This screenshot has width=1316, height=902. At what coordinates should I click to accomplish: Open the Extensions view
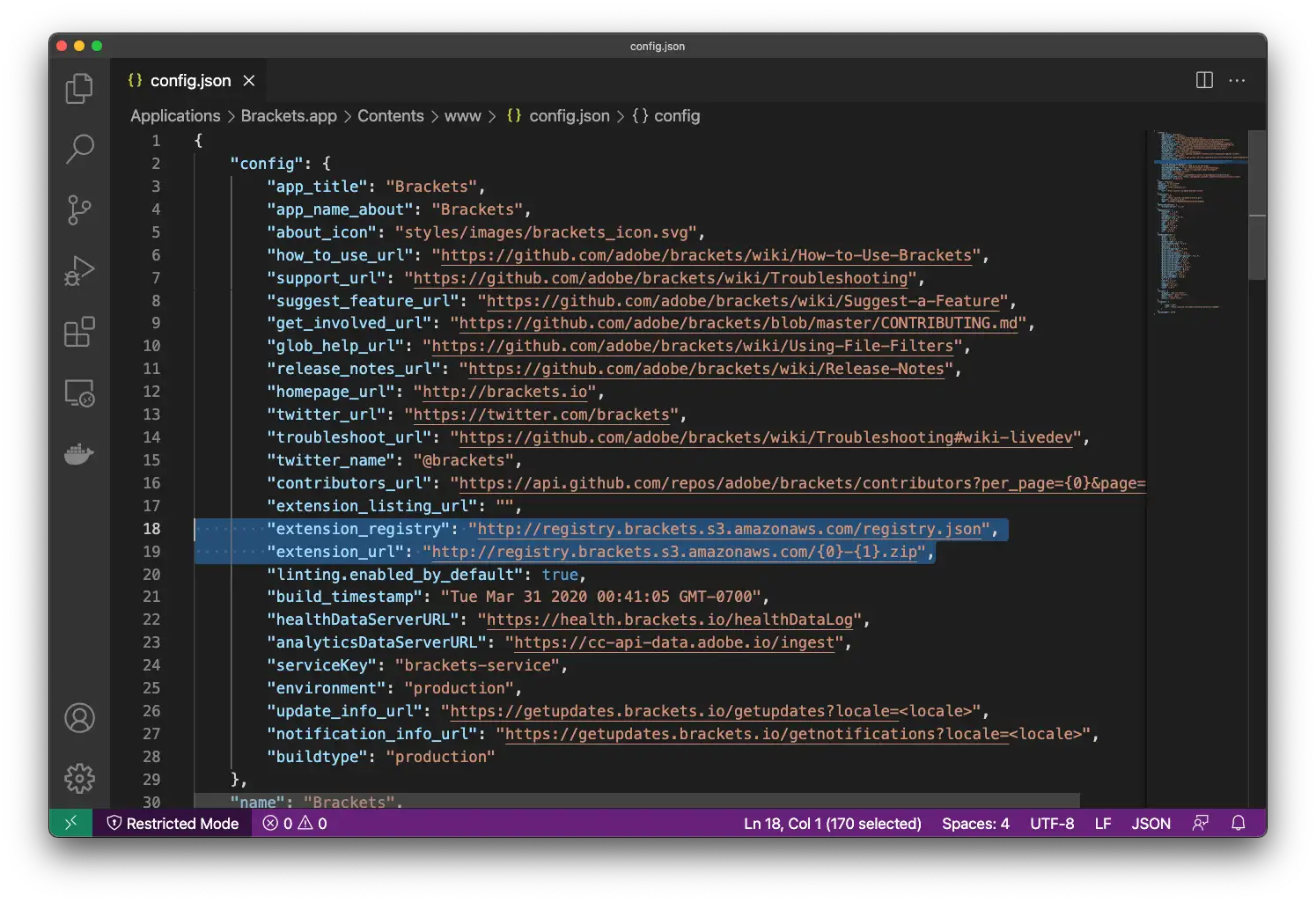coord(79,332)
